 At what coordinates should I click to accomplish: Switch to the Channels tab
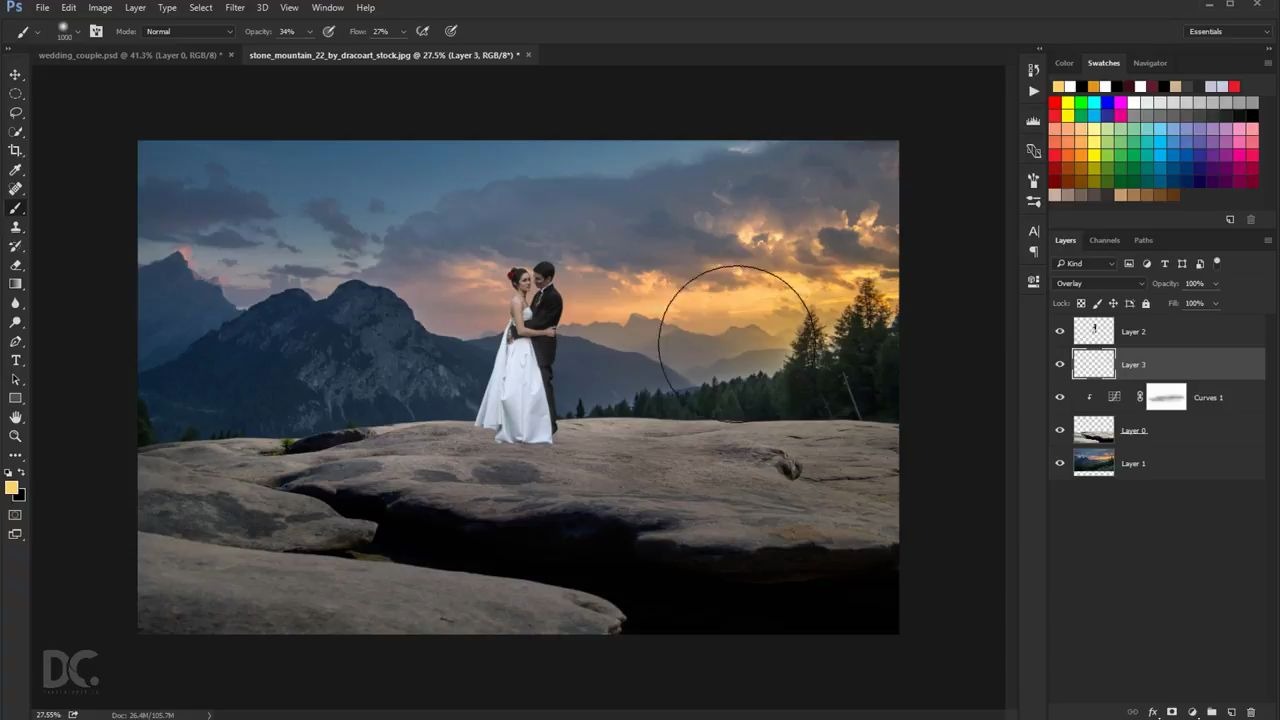tap(1104, 240)
